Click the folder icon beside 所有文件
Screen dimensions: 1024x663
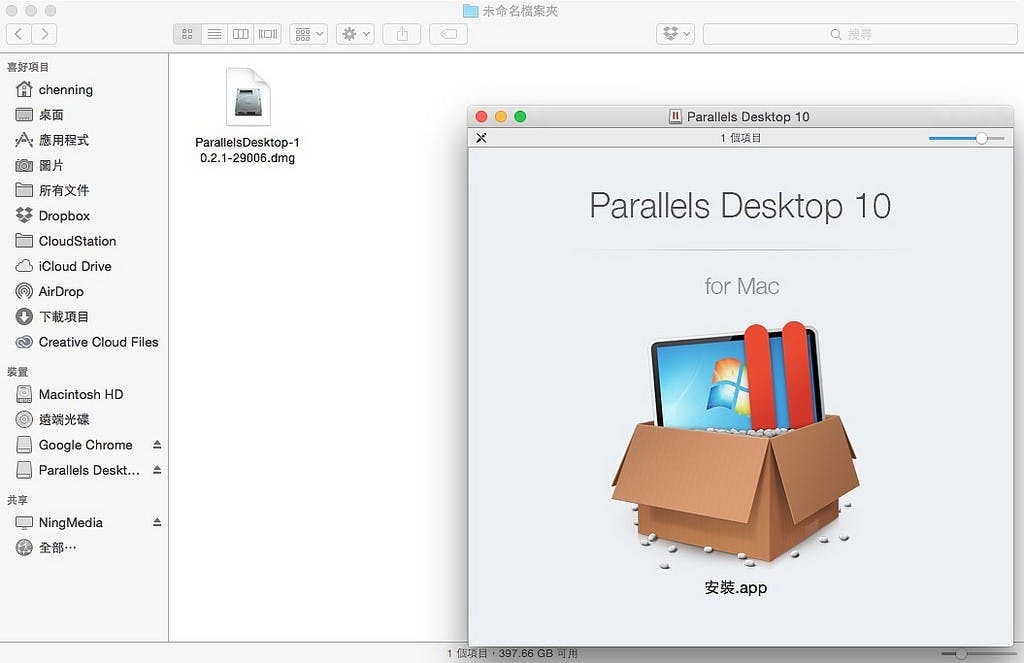[x=24, y=190]
